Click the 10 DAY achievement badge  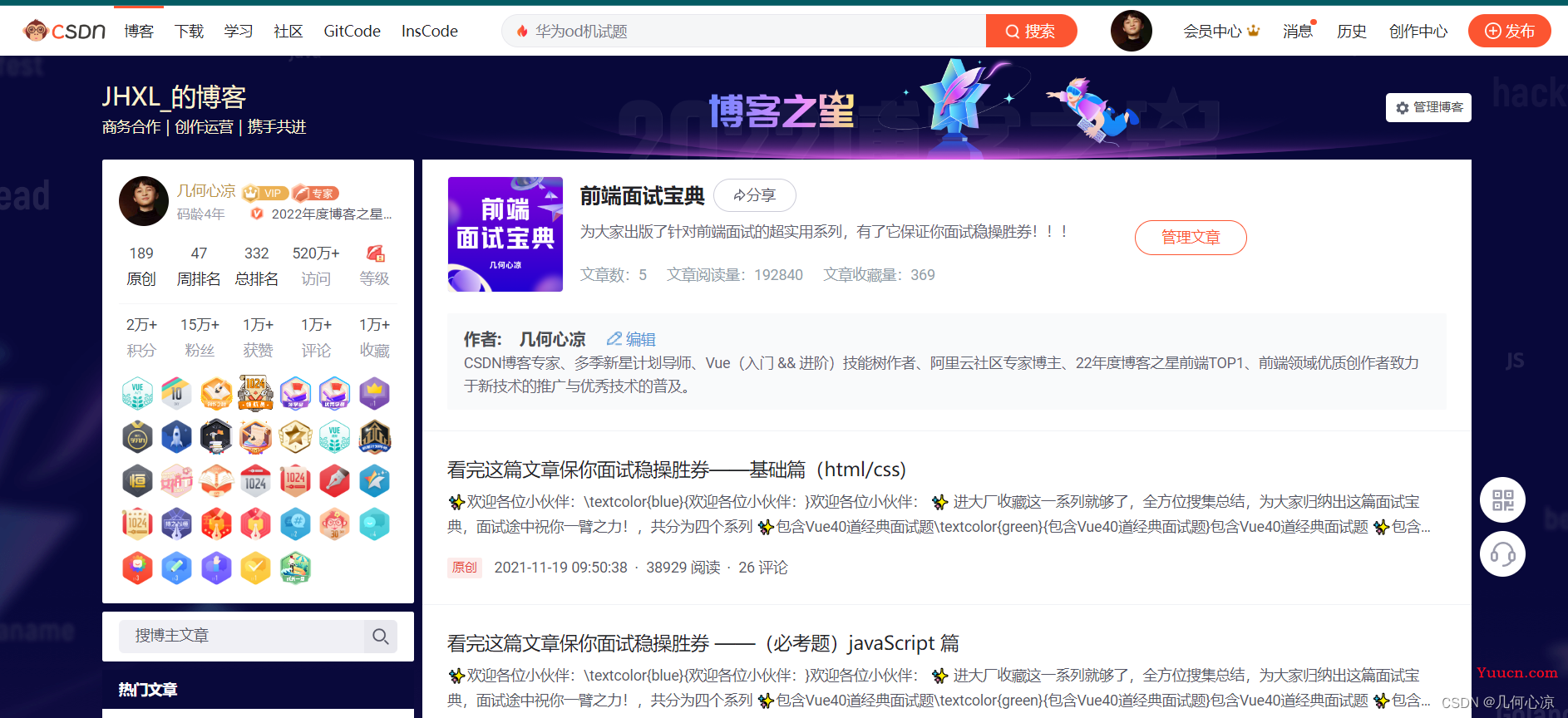[x=176, y=393]
